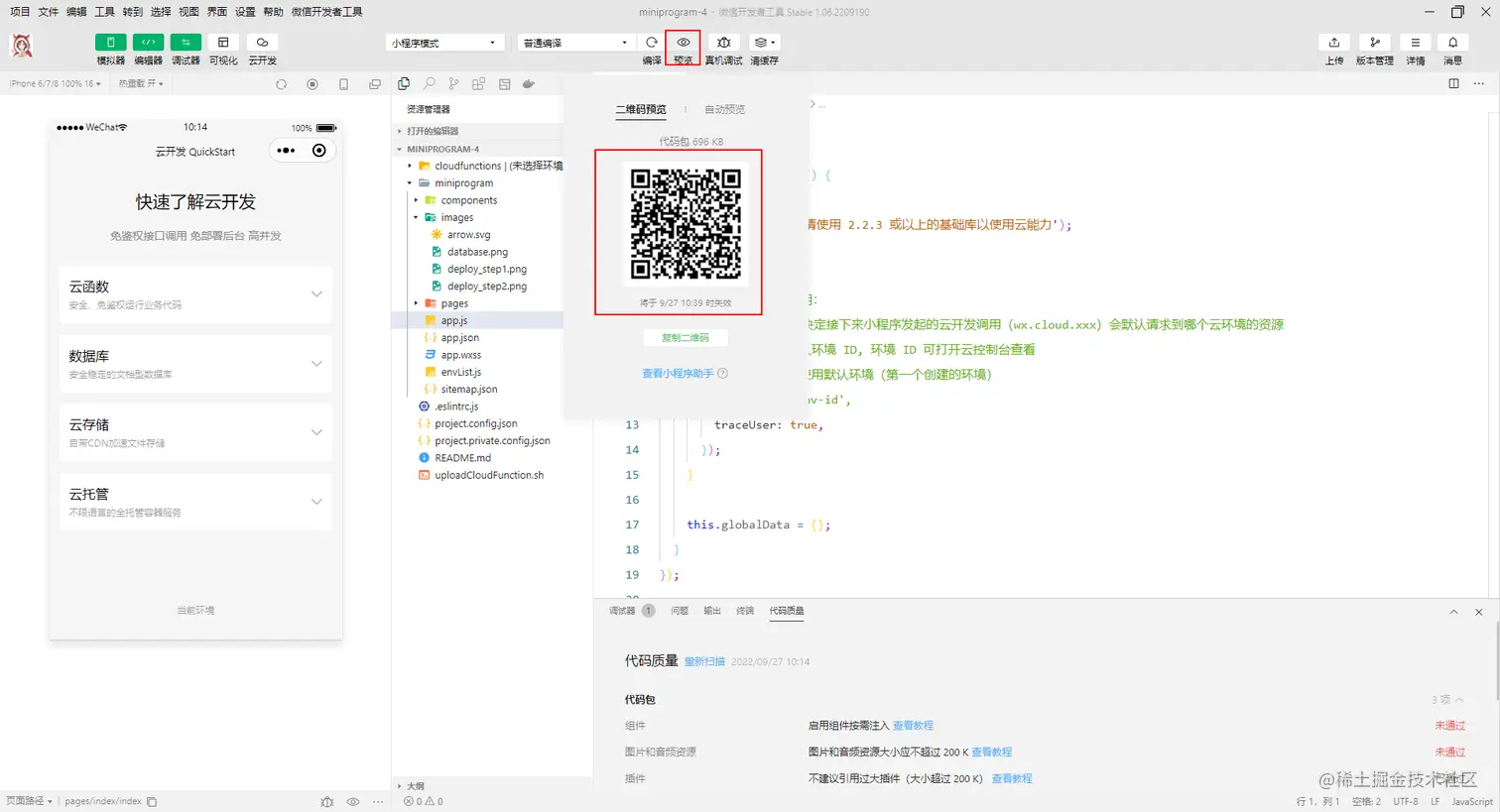The height and width of the screenshot is (812, 1500).
Task: Open the 普通编译 compile mode dropdown
Action: [575, 43]
